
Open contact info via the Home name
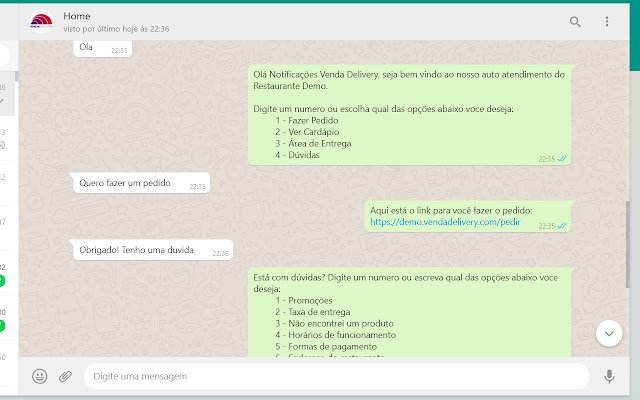click(x=77, y=16)
